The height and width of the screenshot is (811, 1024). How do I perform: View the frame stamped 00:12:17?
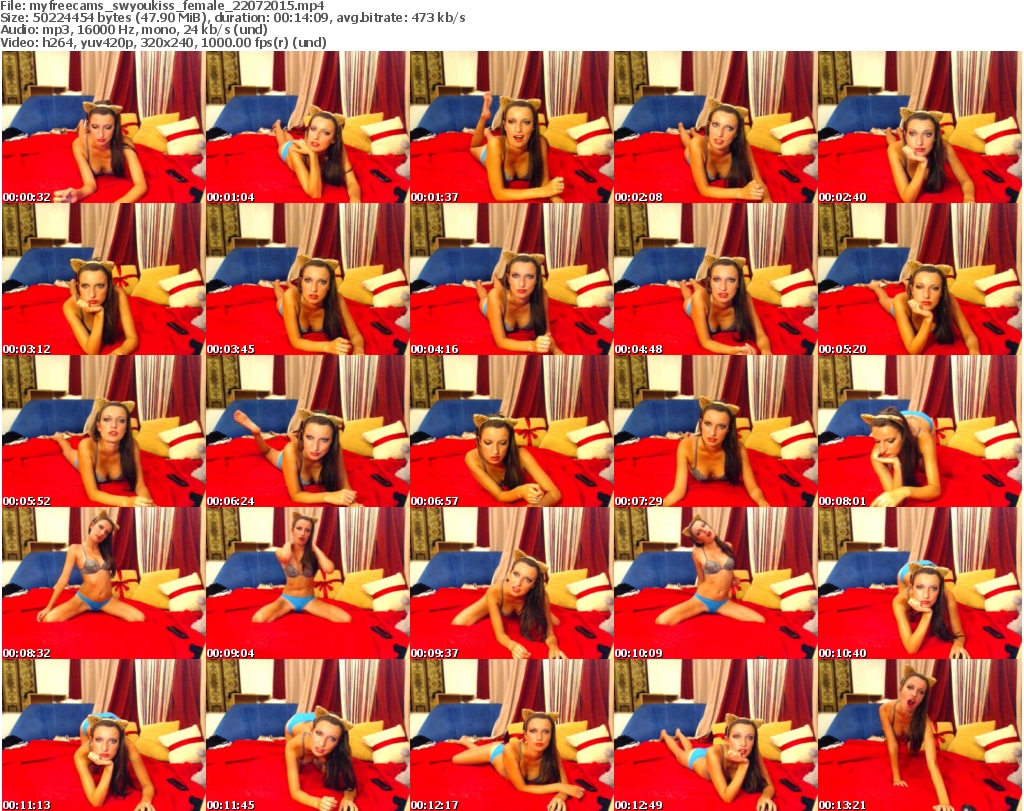point(511,735)
